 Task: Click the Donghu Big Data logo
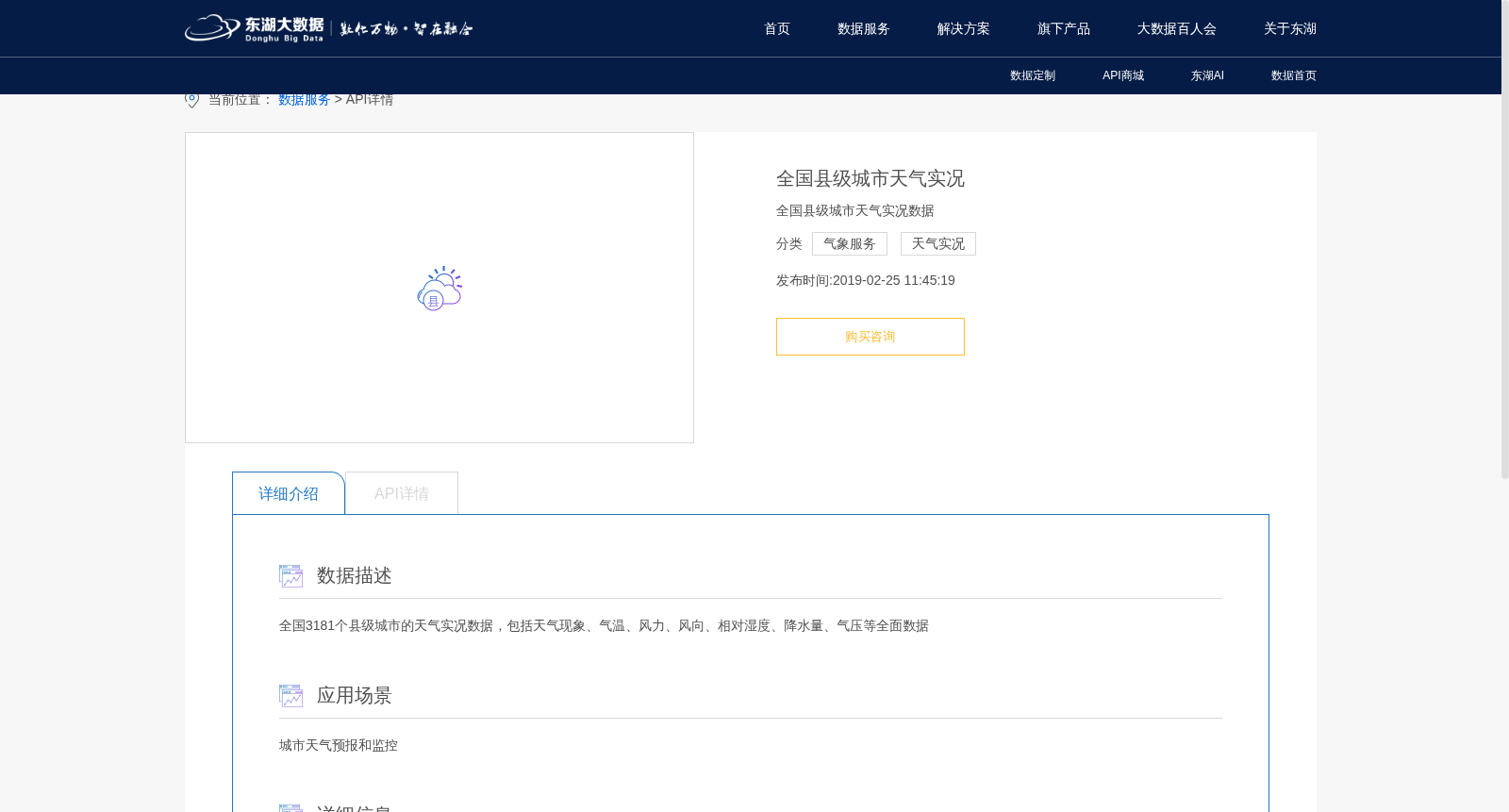pos(255,28)
